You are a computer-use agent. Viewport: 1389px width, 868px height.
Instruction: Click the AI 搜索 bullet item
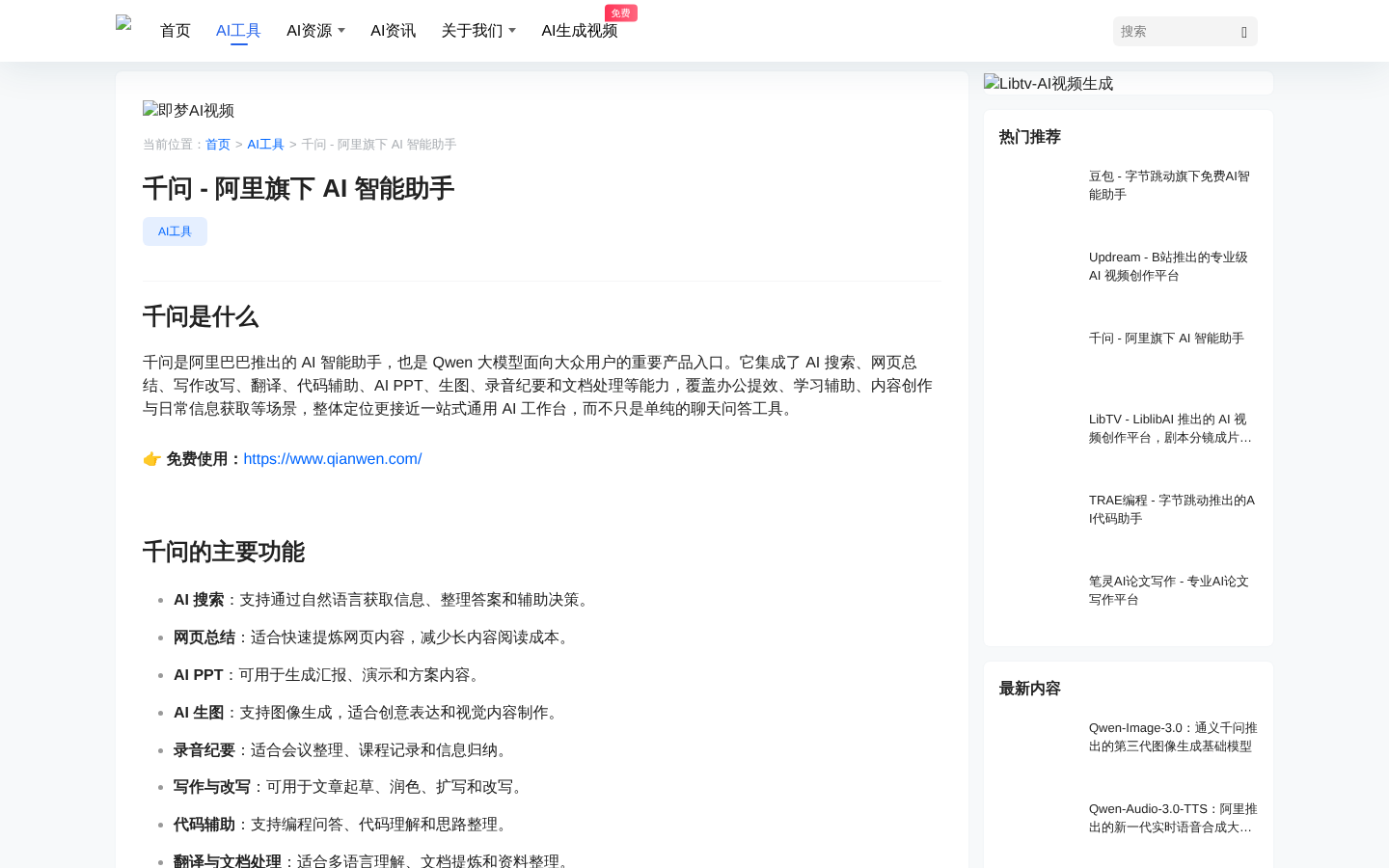click(x=383, y=600)
